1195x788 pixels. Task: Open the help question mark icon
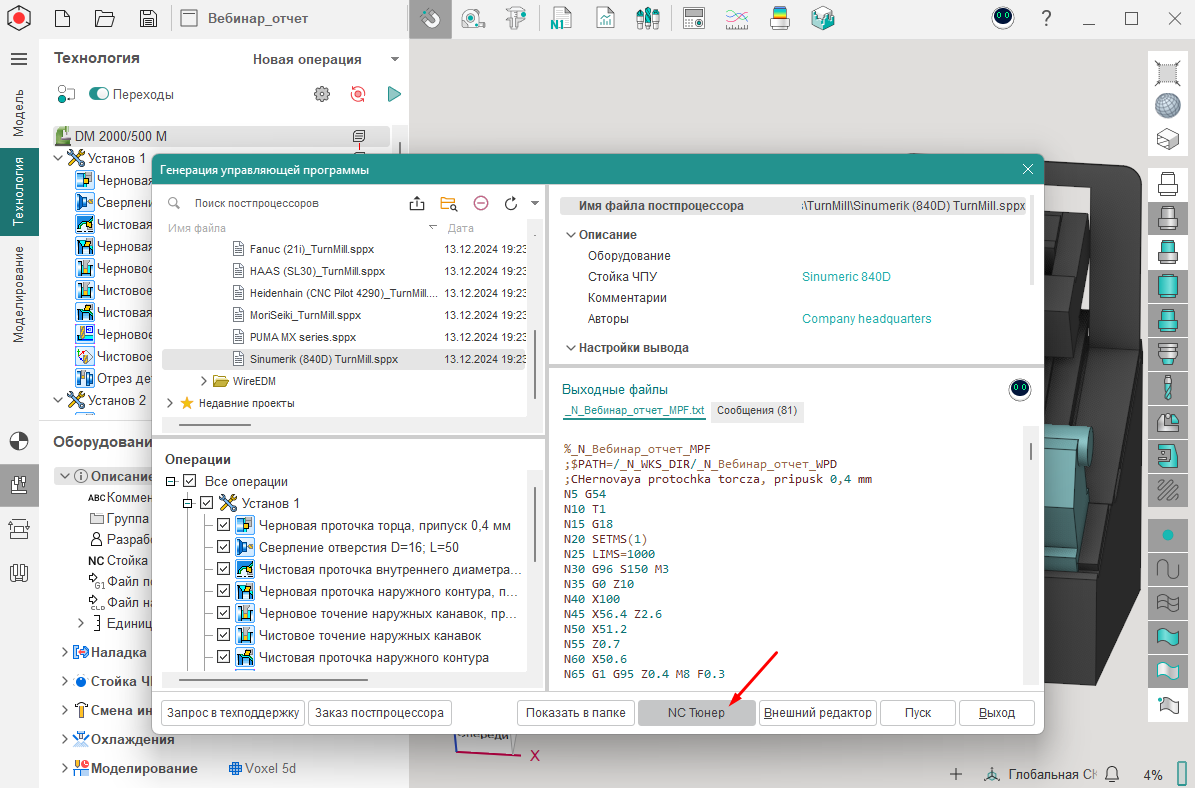(x=1046, y=18)
